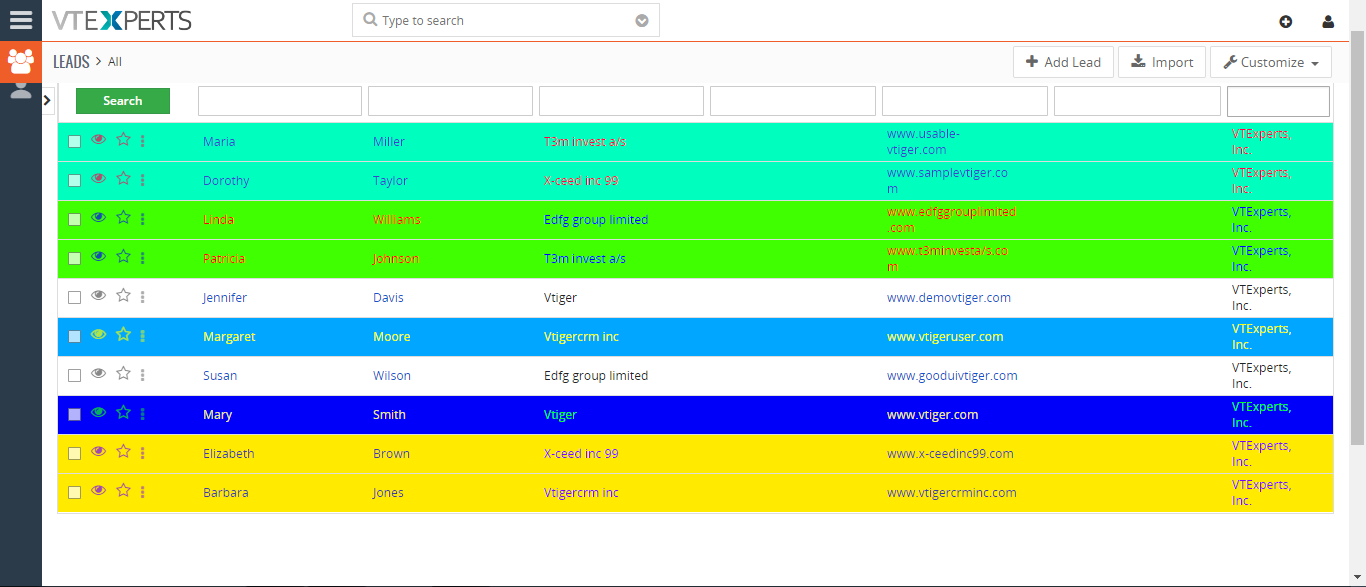Click the green Search button
The image size is (1366, 587).
click(x=123, y=101)
